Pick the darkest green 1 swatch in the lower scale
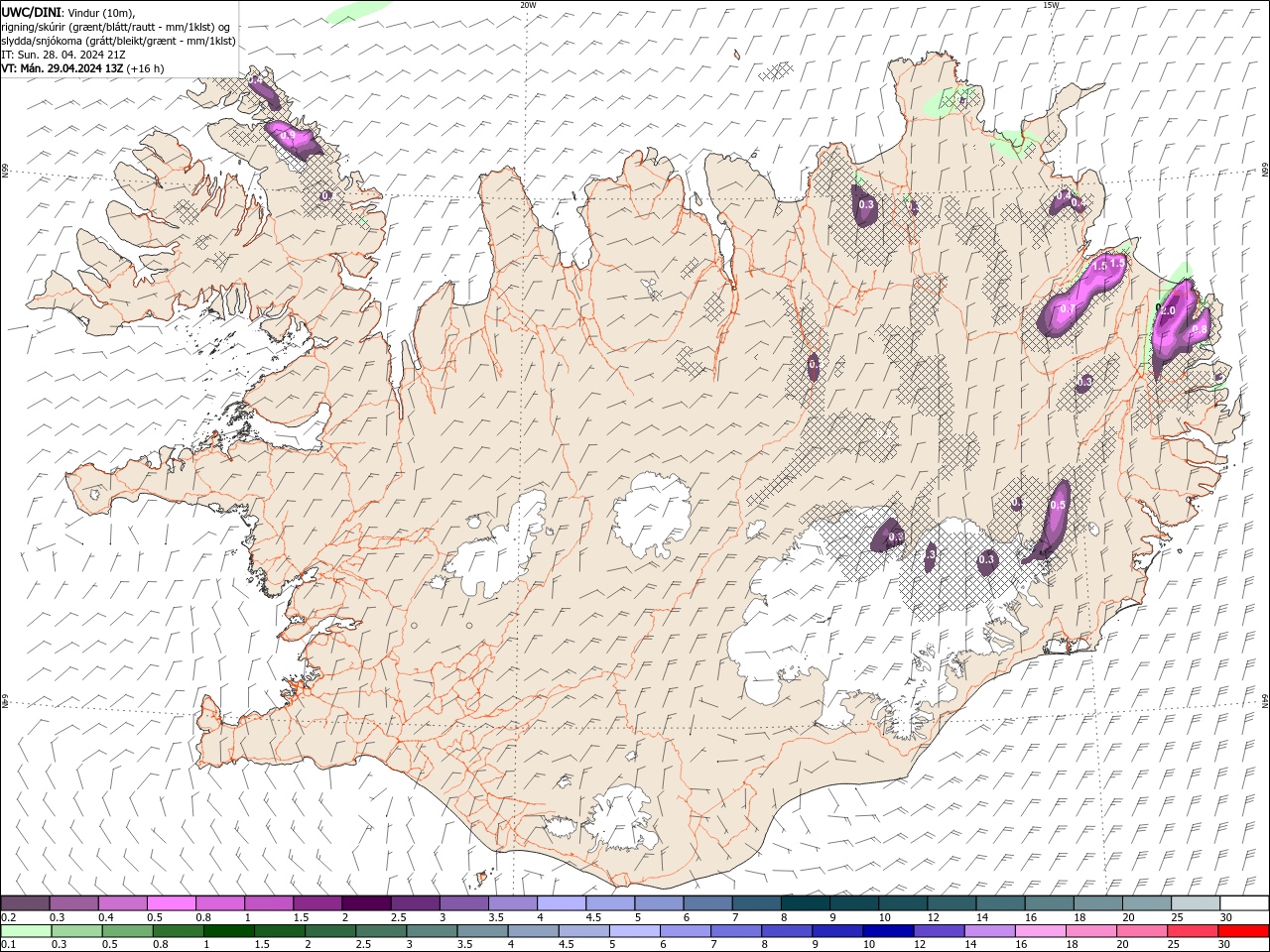 [x=229, y=931]
